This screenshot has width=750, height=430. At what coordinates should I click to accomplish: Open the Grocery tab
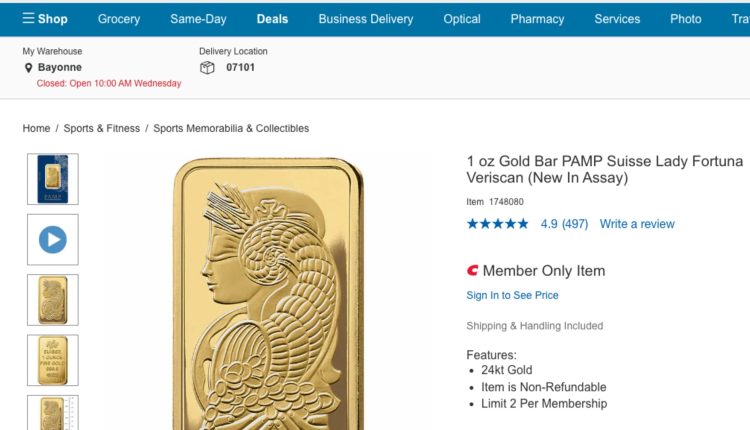[119, 19]
